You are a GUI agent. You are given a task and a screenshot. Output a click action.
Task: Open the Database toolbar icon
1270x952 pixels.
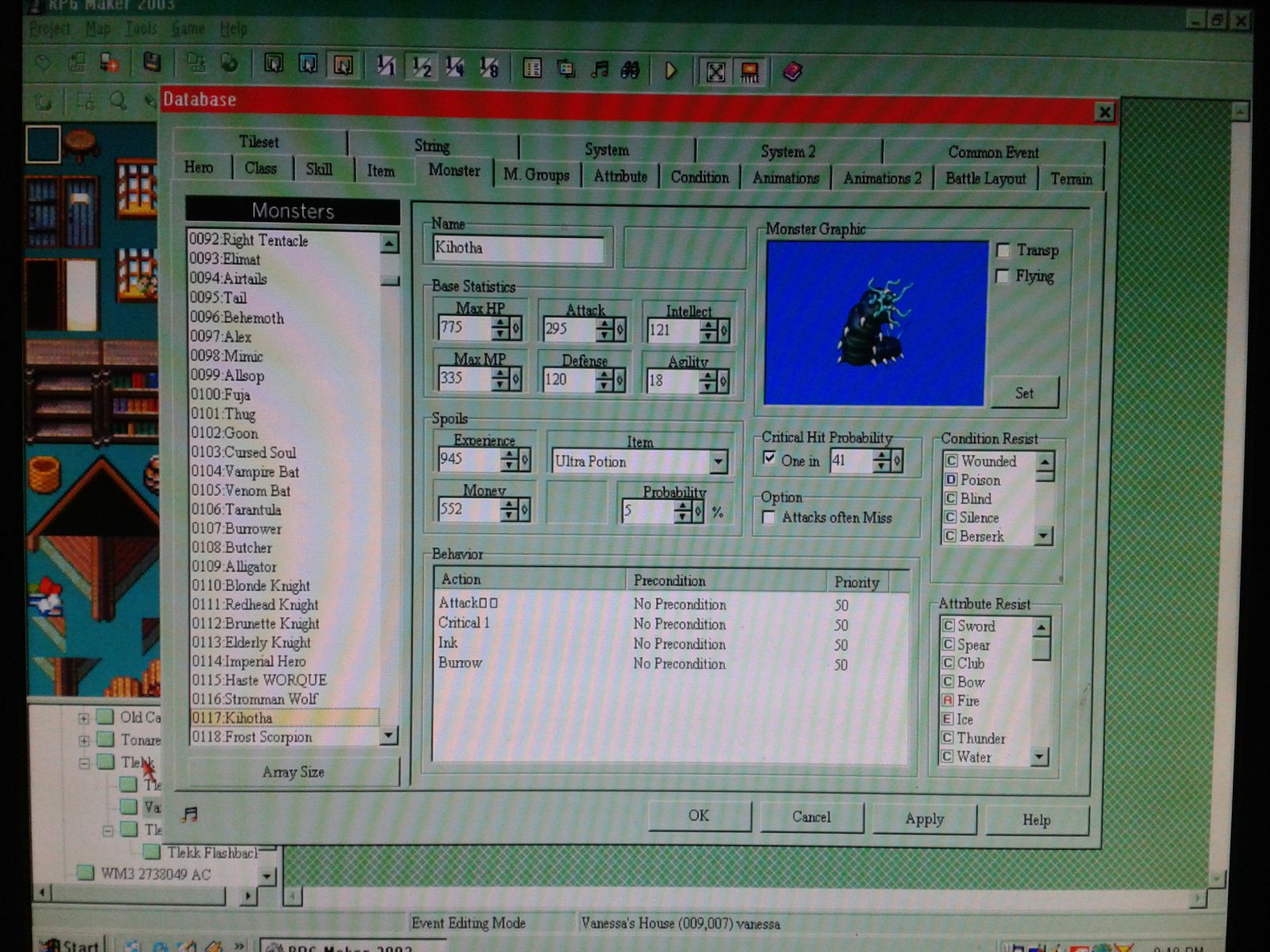tap(532, 70)
